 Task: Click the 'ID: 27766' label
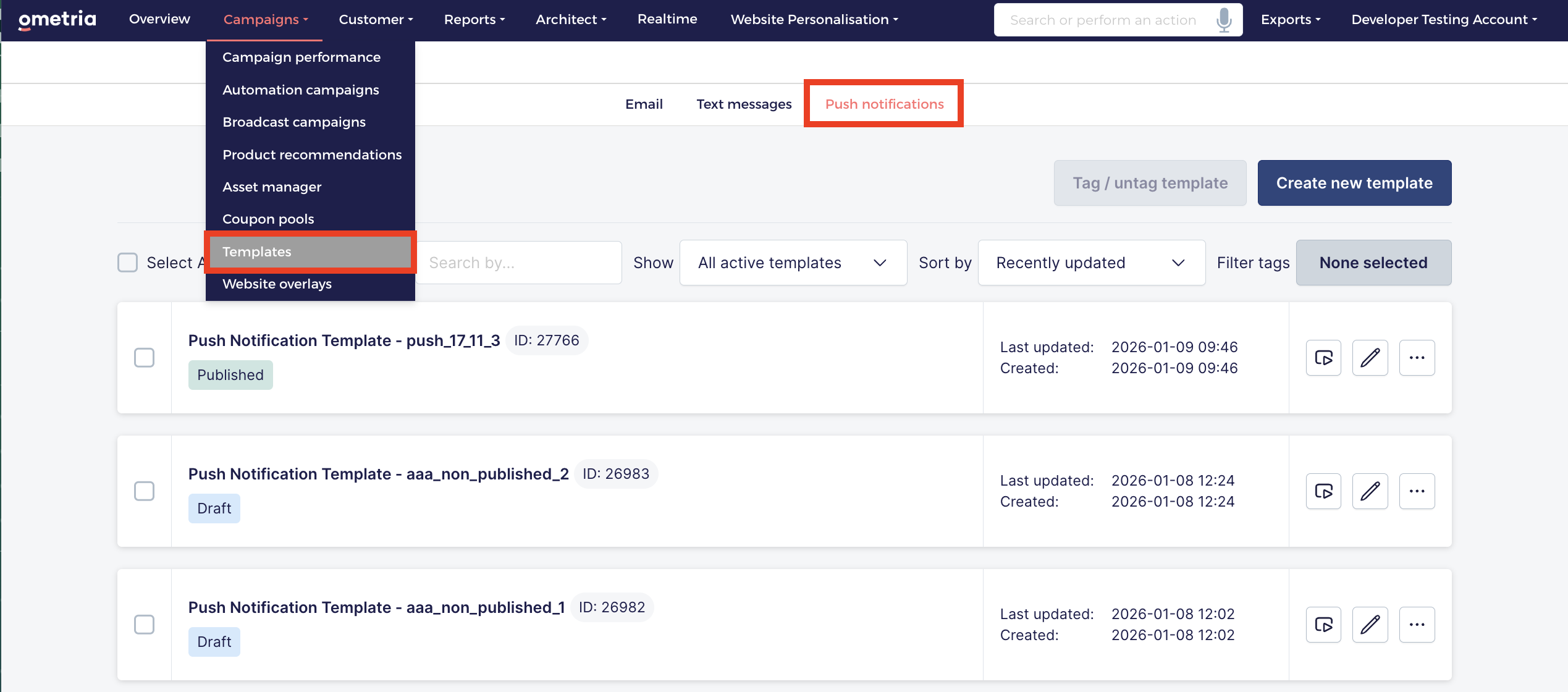point(547,340)
